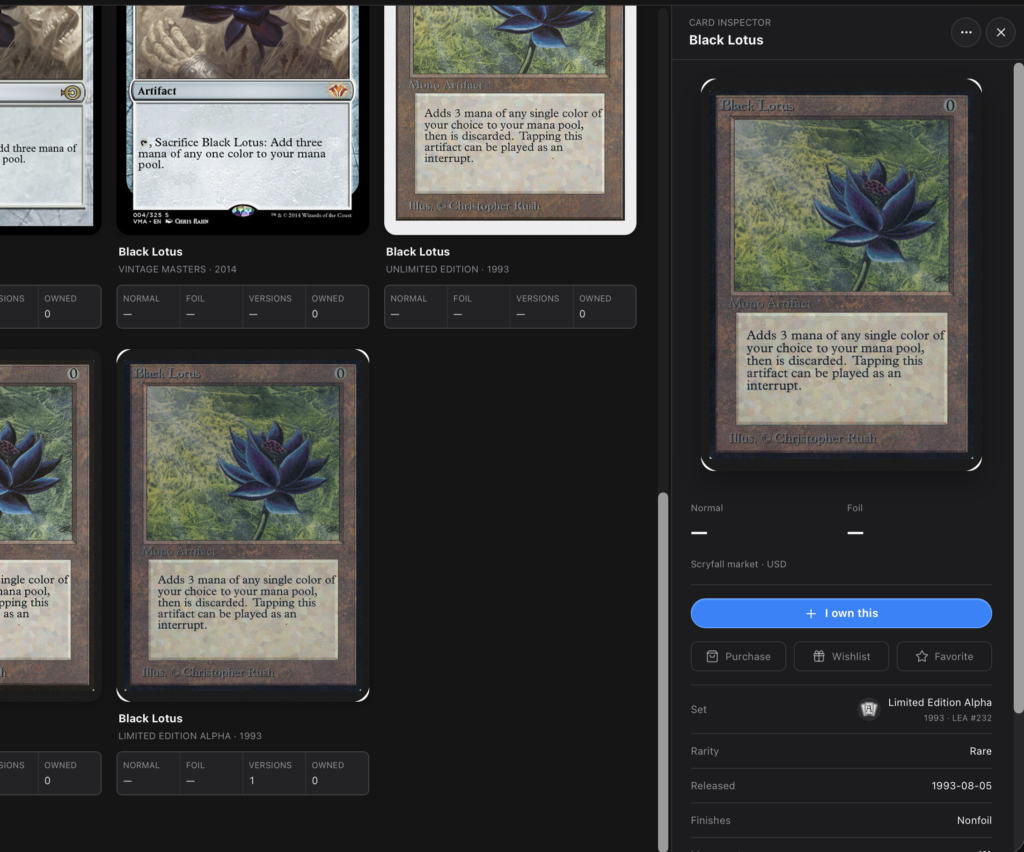The width and height of the screenshot is (1024, 852).
Task: Click the shopping bag Purchase icon
Action: tap(712, 656)
